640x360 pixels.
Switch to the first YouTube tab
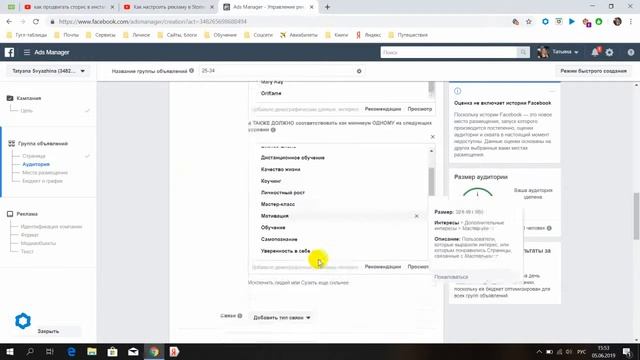point(69,7)
